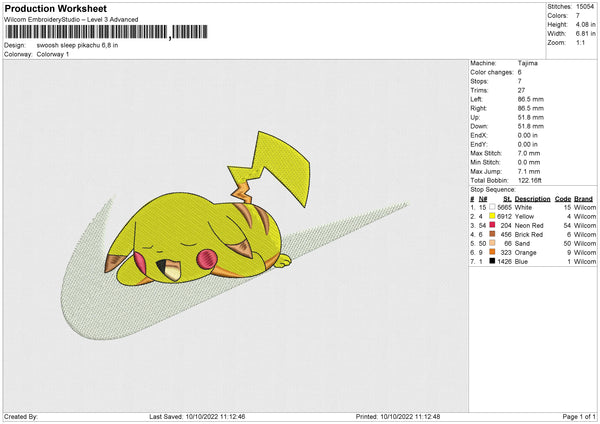This screenshot has width=600, height=424.
Task: Click the Right extent value 86.5 mm
Action: (x=531, y=108)
